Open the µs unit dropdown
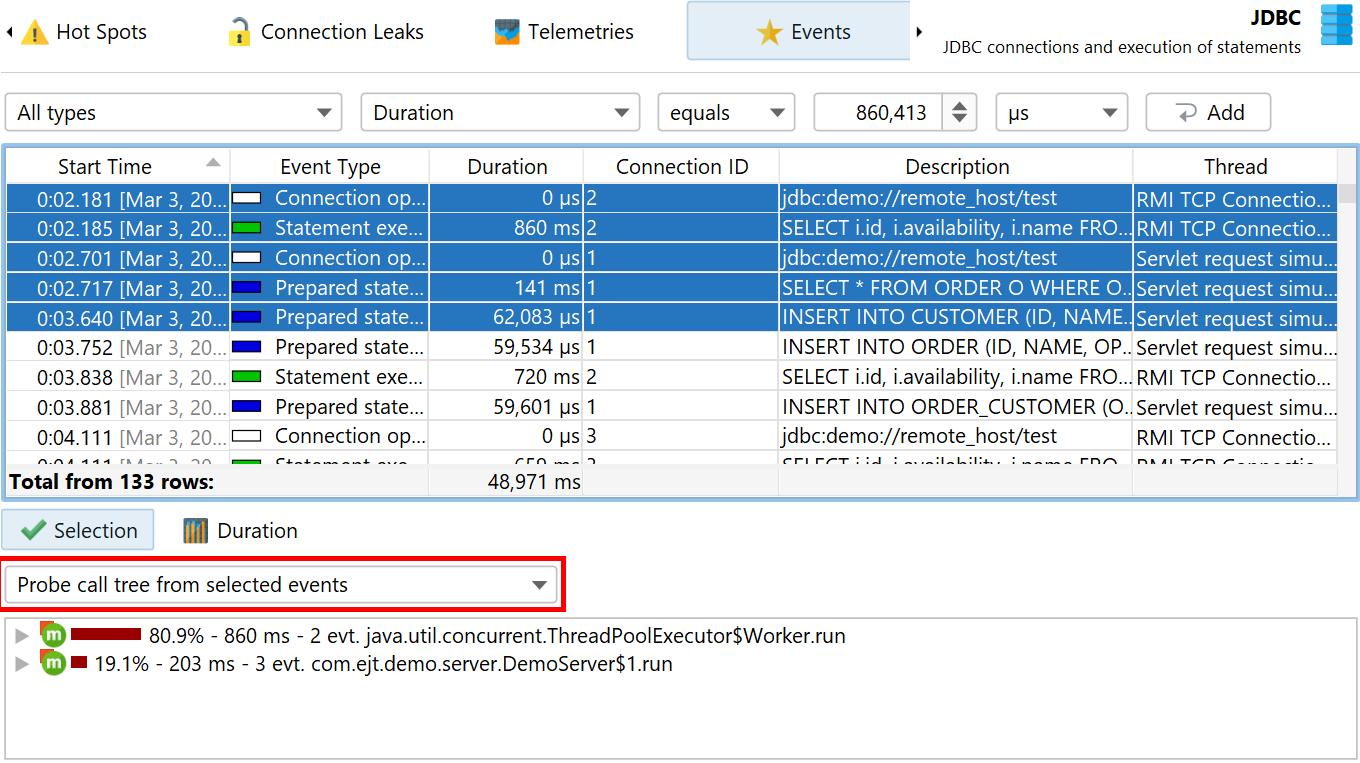This screenshot has height=763, width=1360. (1062, 112)
